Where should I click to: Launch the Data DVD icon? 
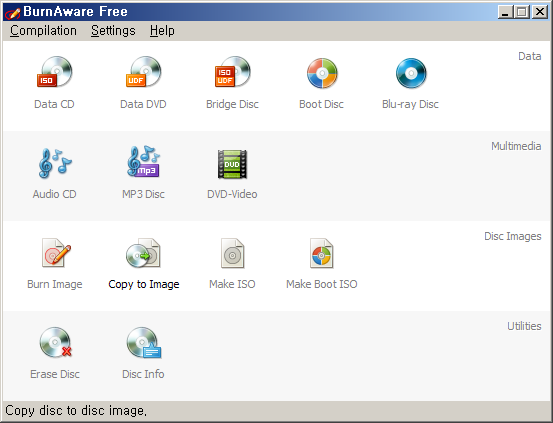(x=144, y=72)
